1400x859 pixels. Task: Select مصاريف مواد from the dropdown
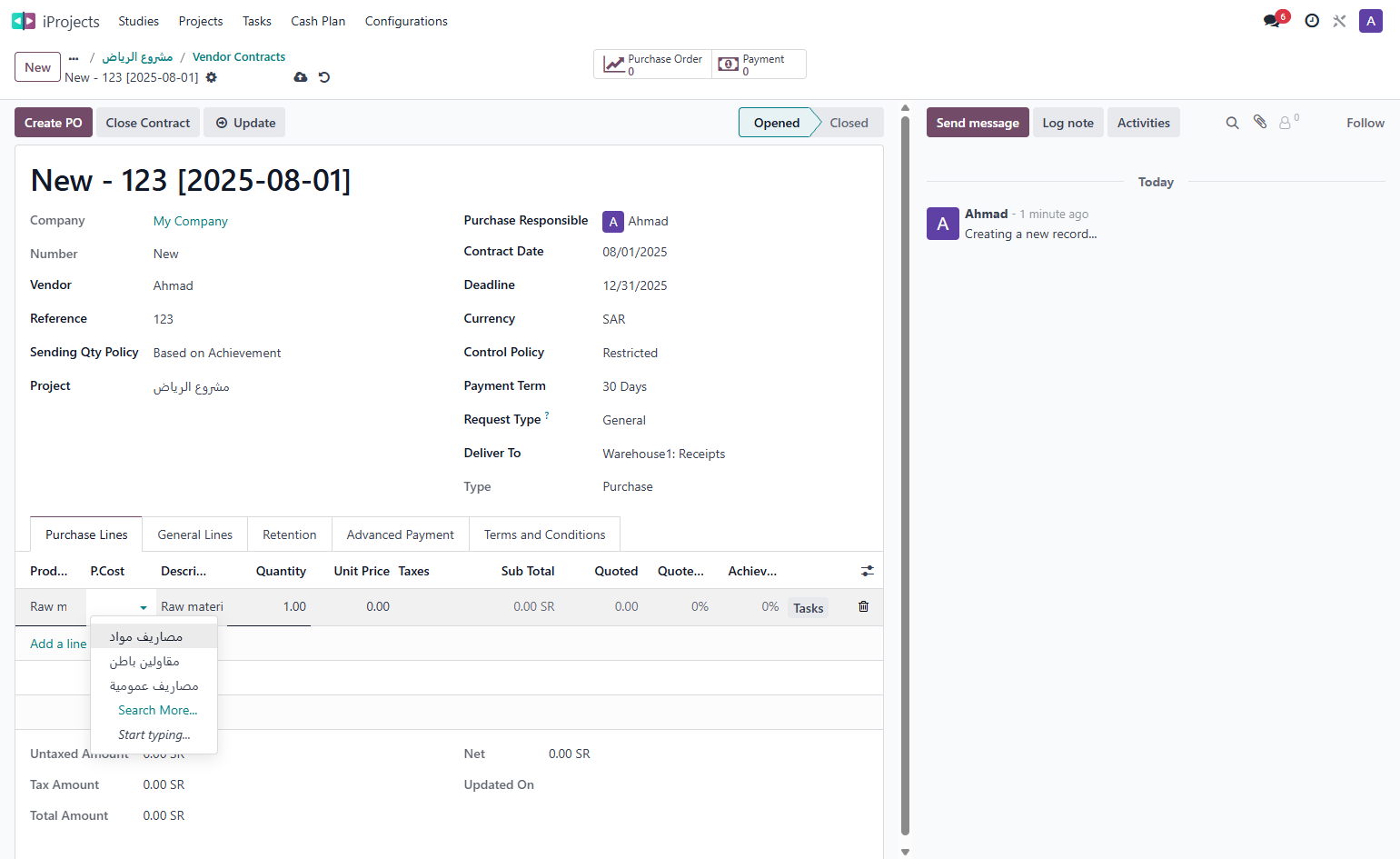154,636
